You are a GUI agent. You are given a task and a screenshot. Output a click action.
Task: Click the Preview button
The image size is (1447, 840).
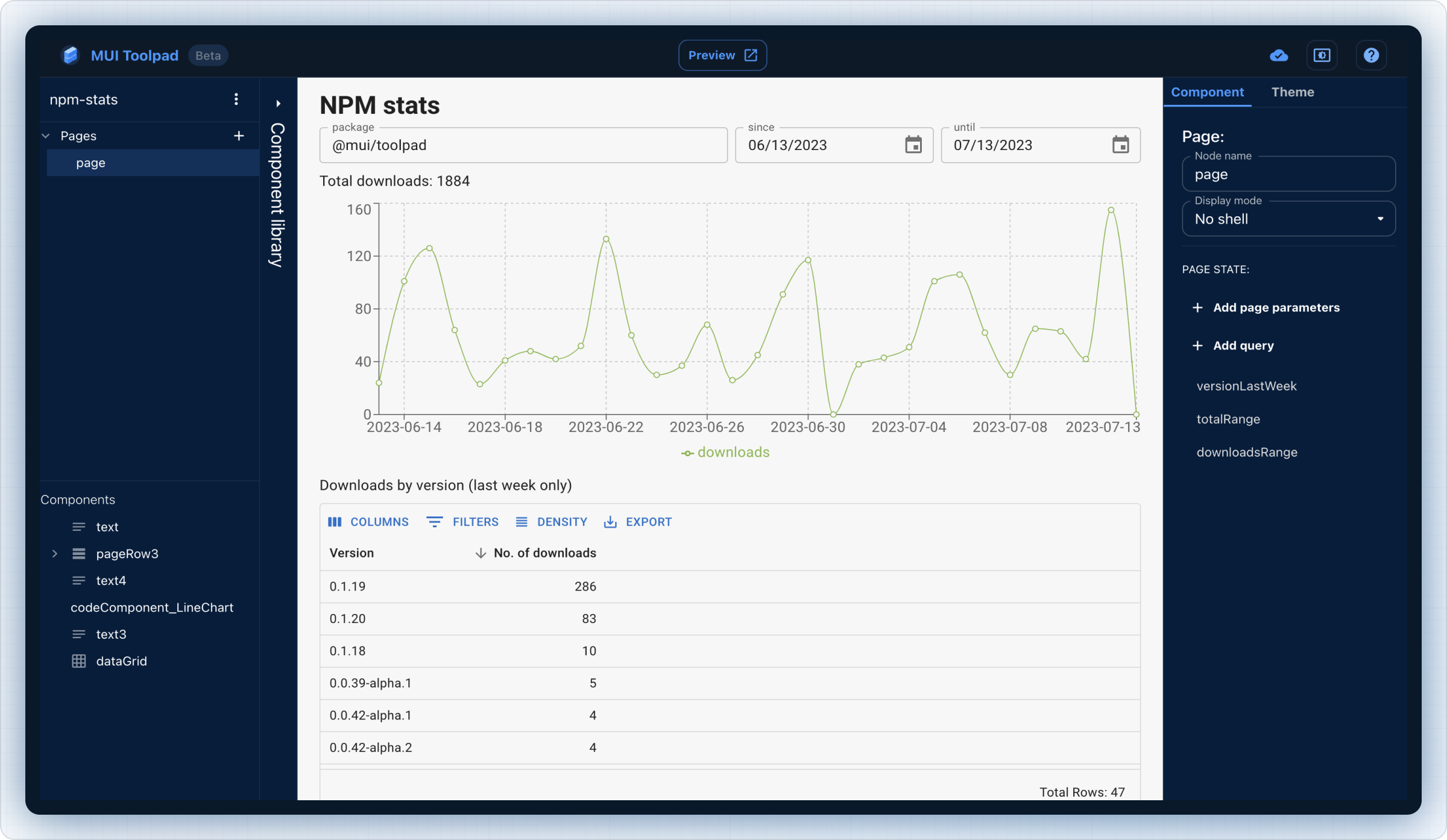pos(722,55)
